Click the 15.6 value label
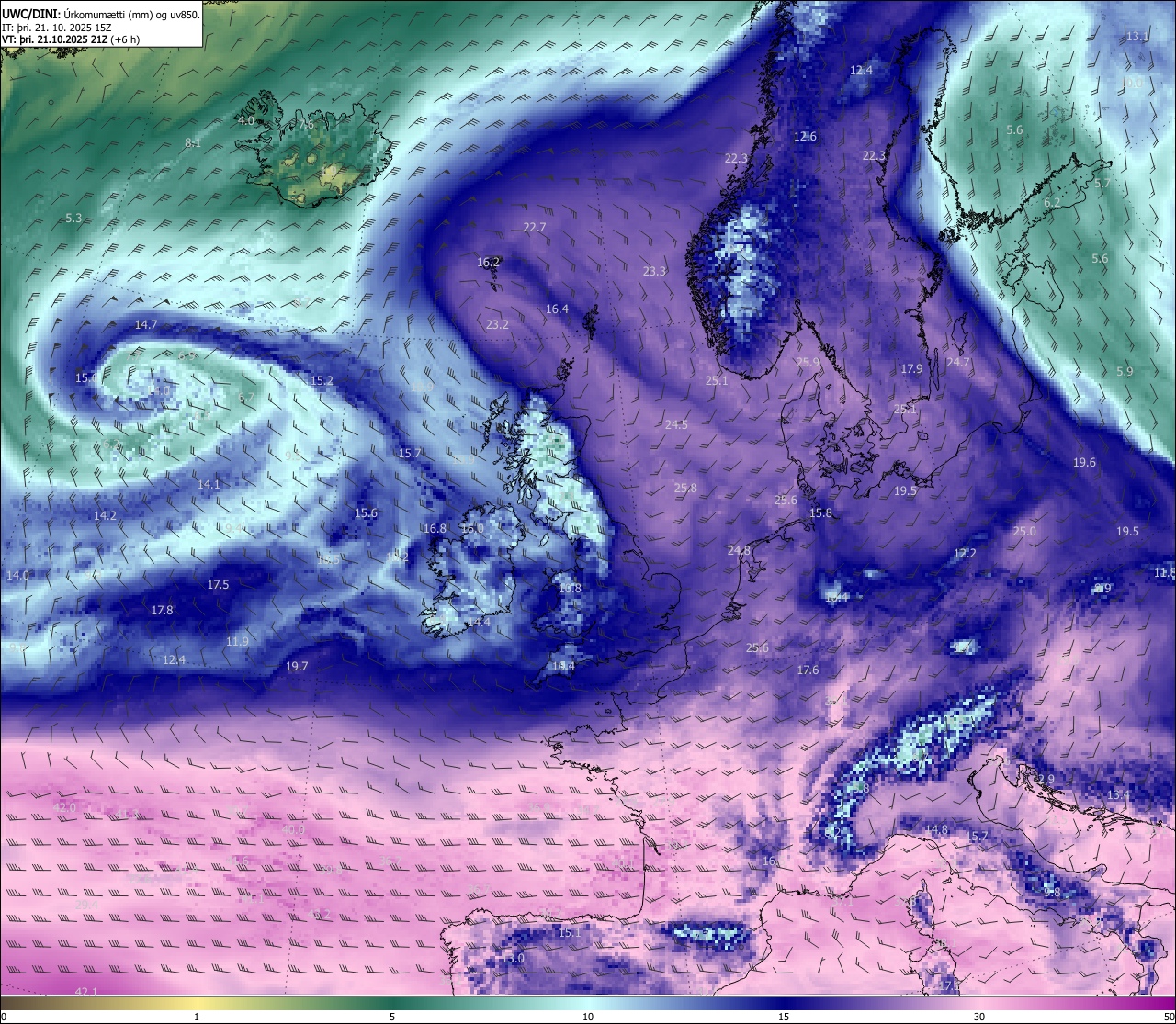 (x=366, y=513)
